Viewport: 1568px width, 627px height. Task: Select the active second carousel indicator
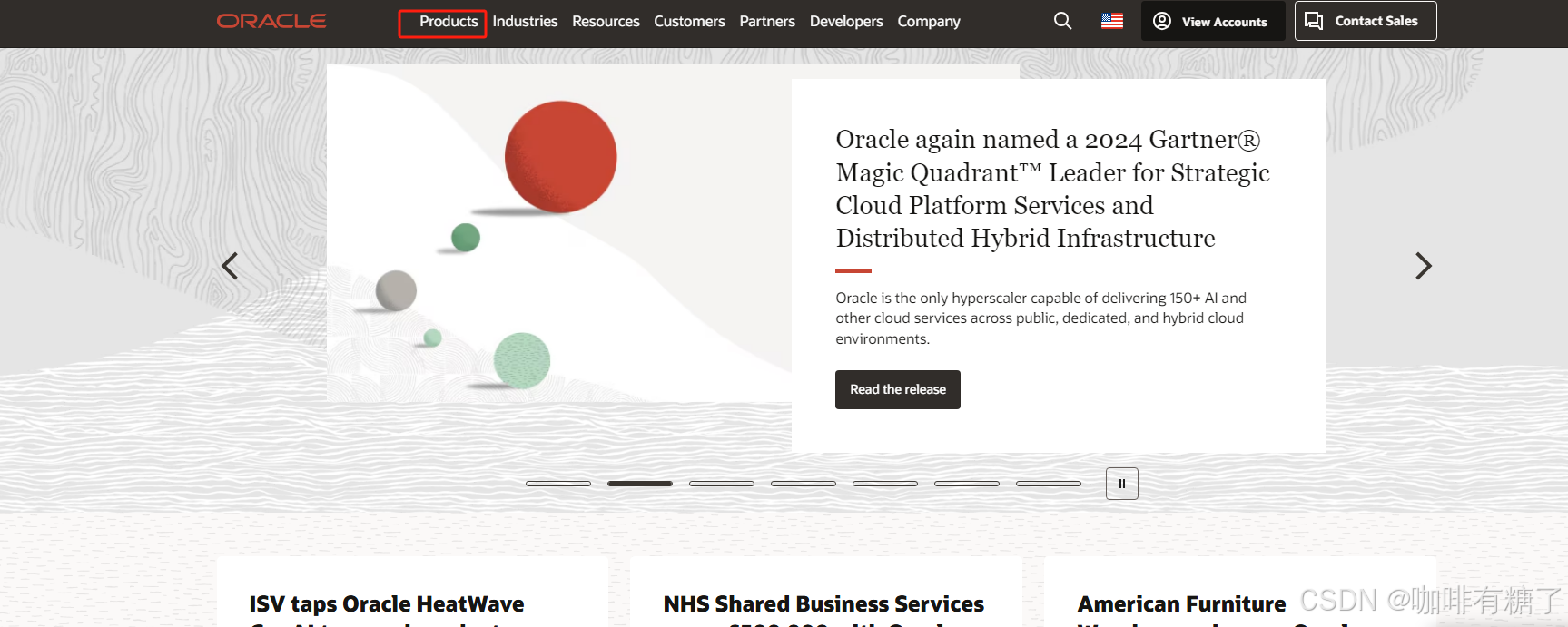[640, 484]
